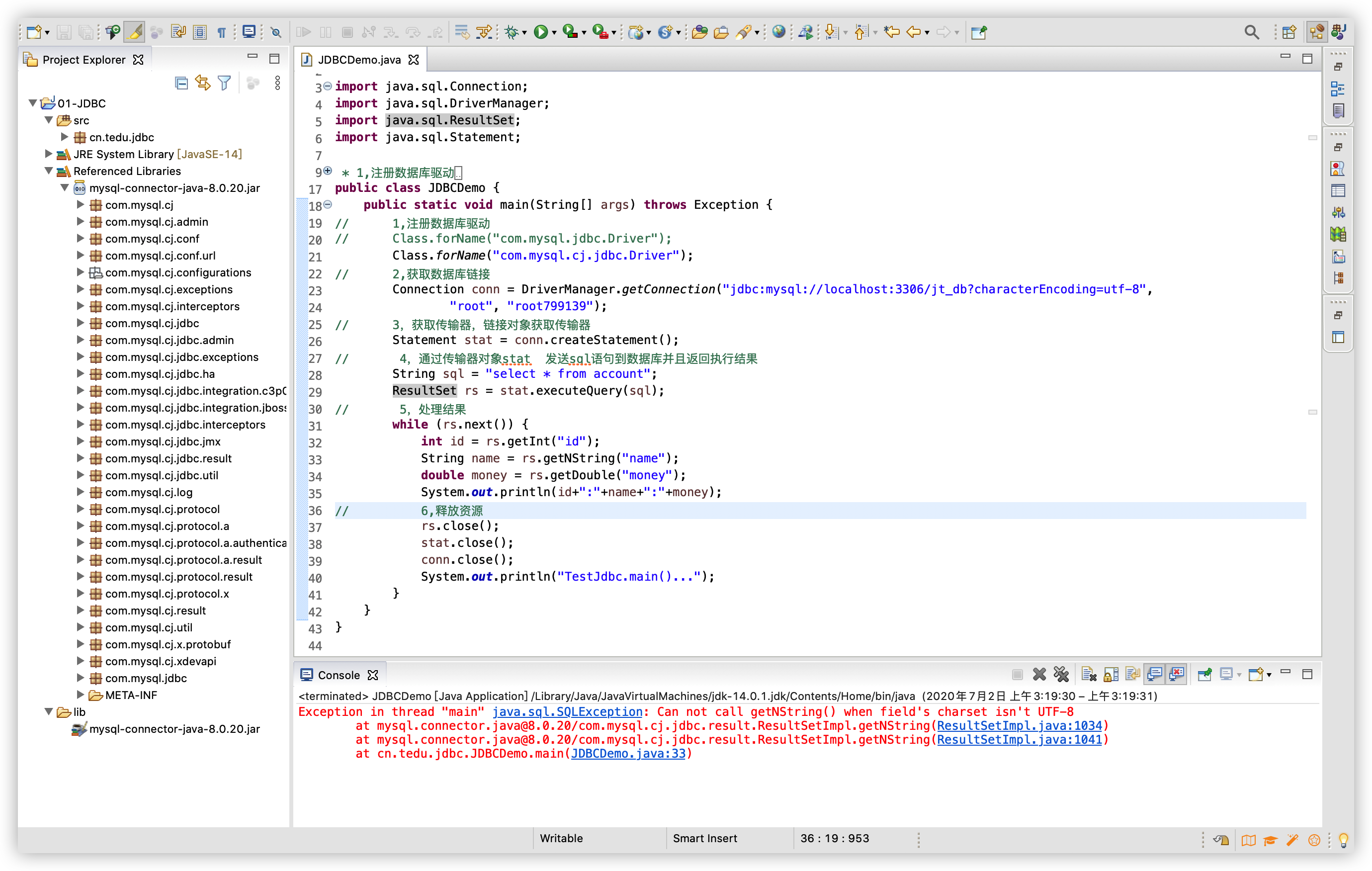Open the Project Explorer View Menu dots

tap(277, 83)
